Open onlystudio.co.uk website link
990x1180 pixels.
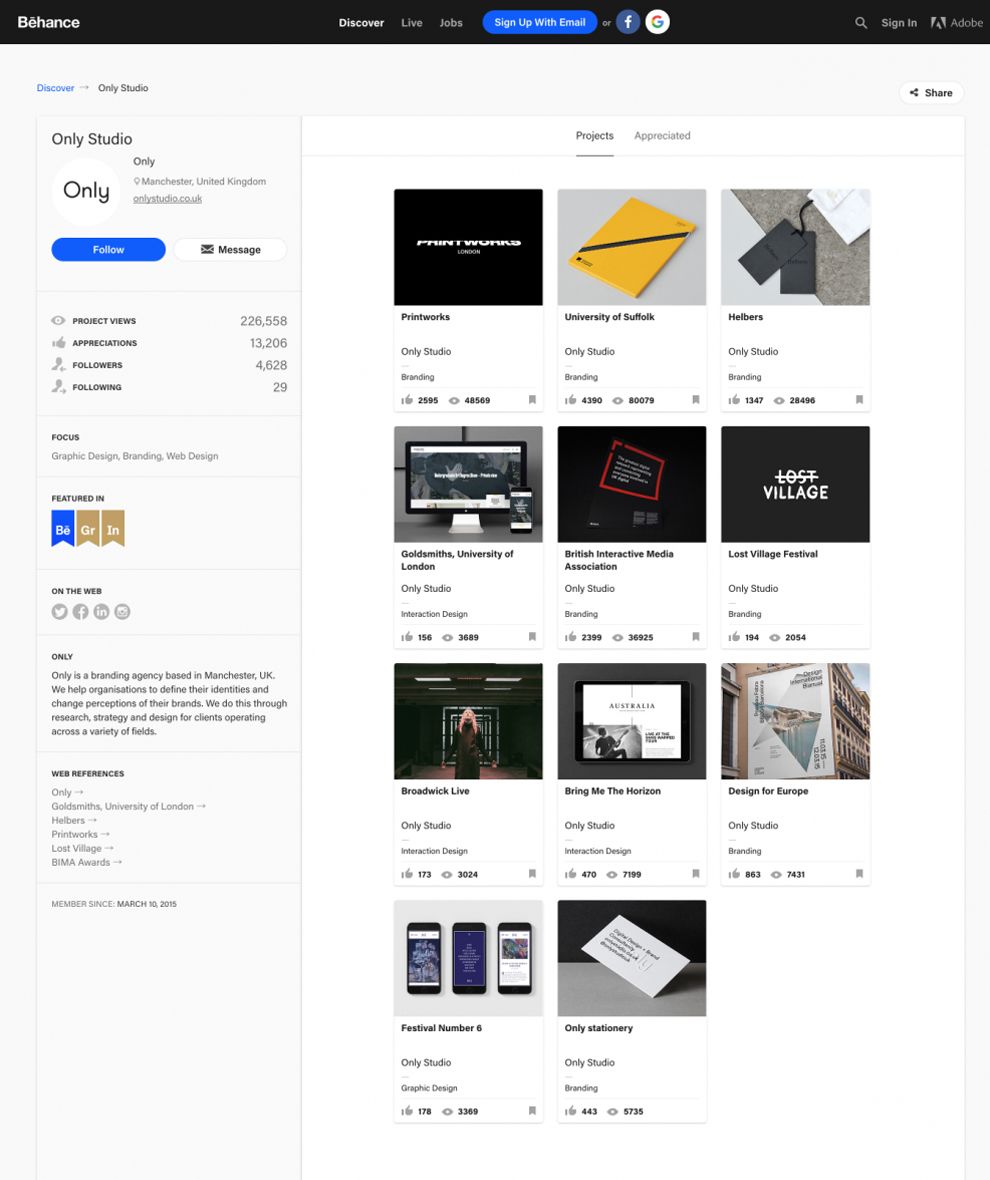tap(168, 199)
